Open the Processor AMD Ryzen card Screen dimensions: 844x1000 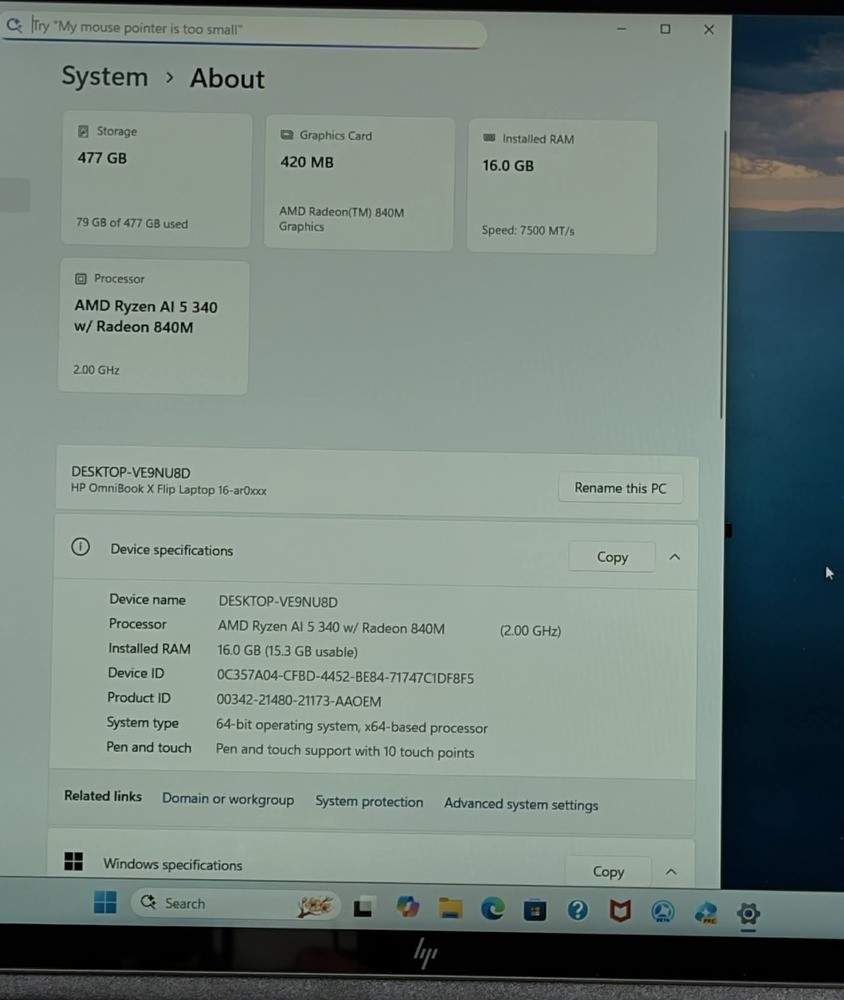(153, 327)
